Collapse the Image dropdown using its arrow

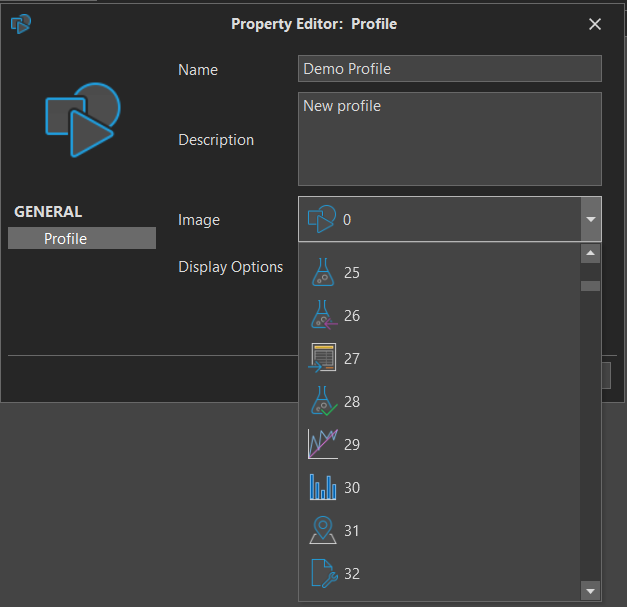pyautogui.click(x=590, y=219)
